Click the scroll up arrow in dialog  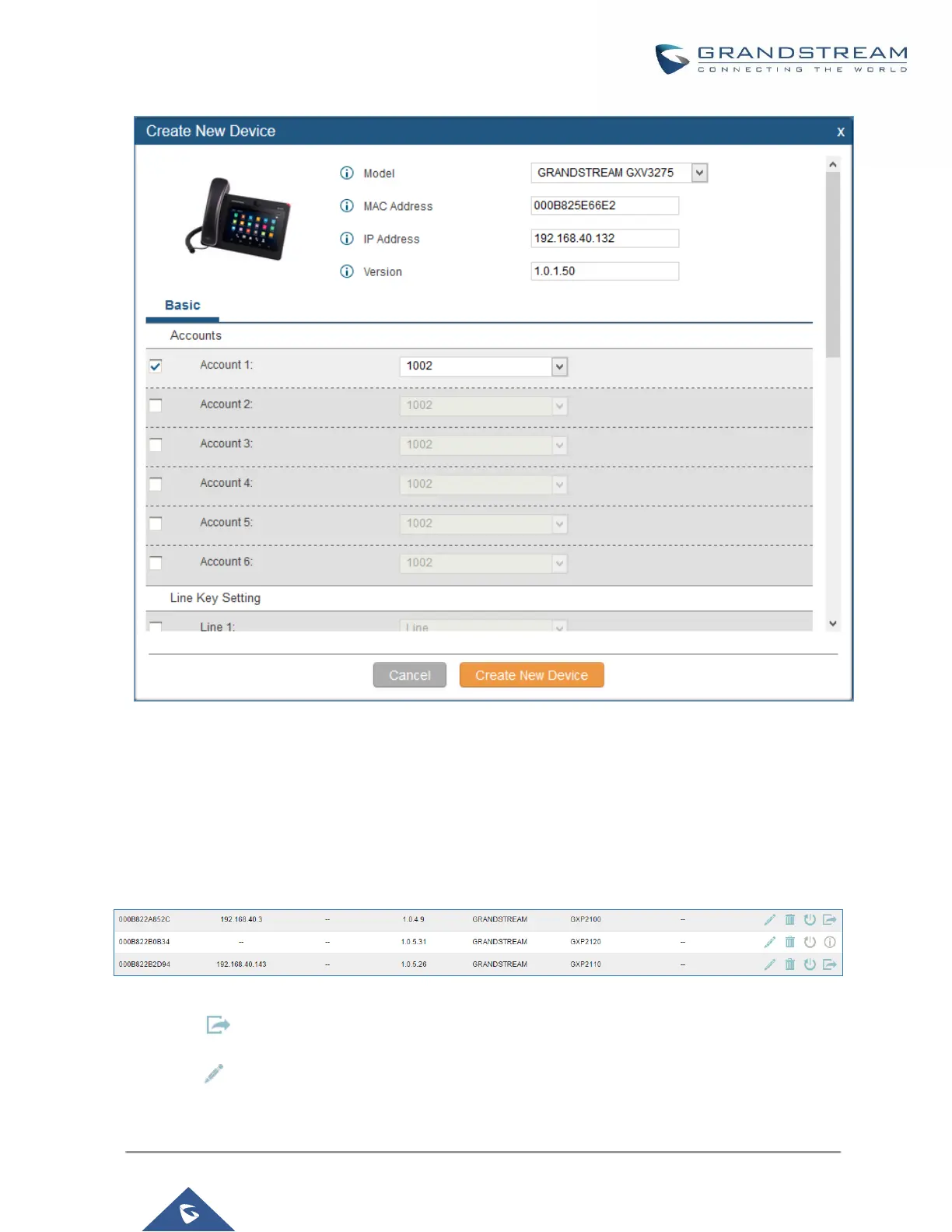[833, 164]
